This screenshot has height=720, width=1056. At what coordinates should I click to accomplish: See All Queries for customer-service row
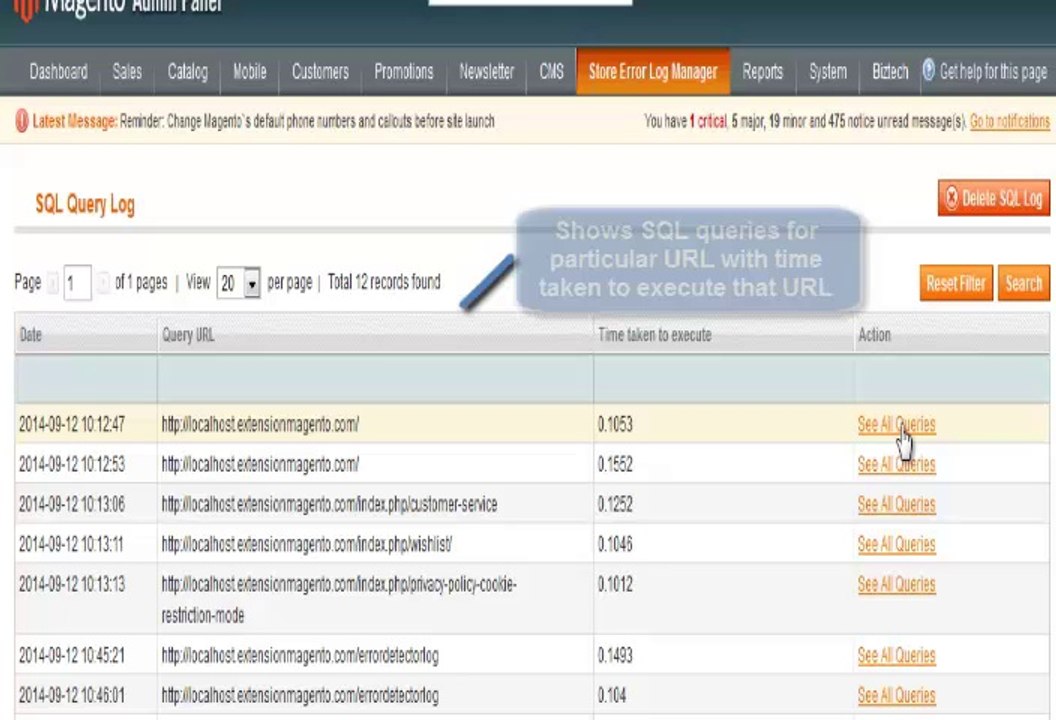pos(896,504)
